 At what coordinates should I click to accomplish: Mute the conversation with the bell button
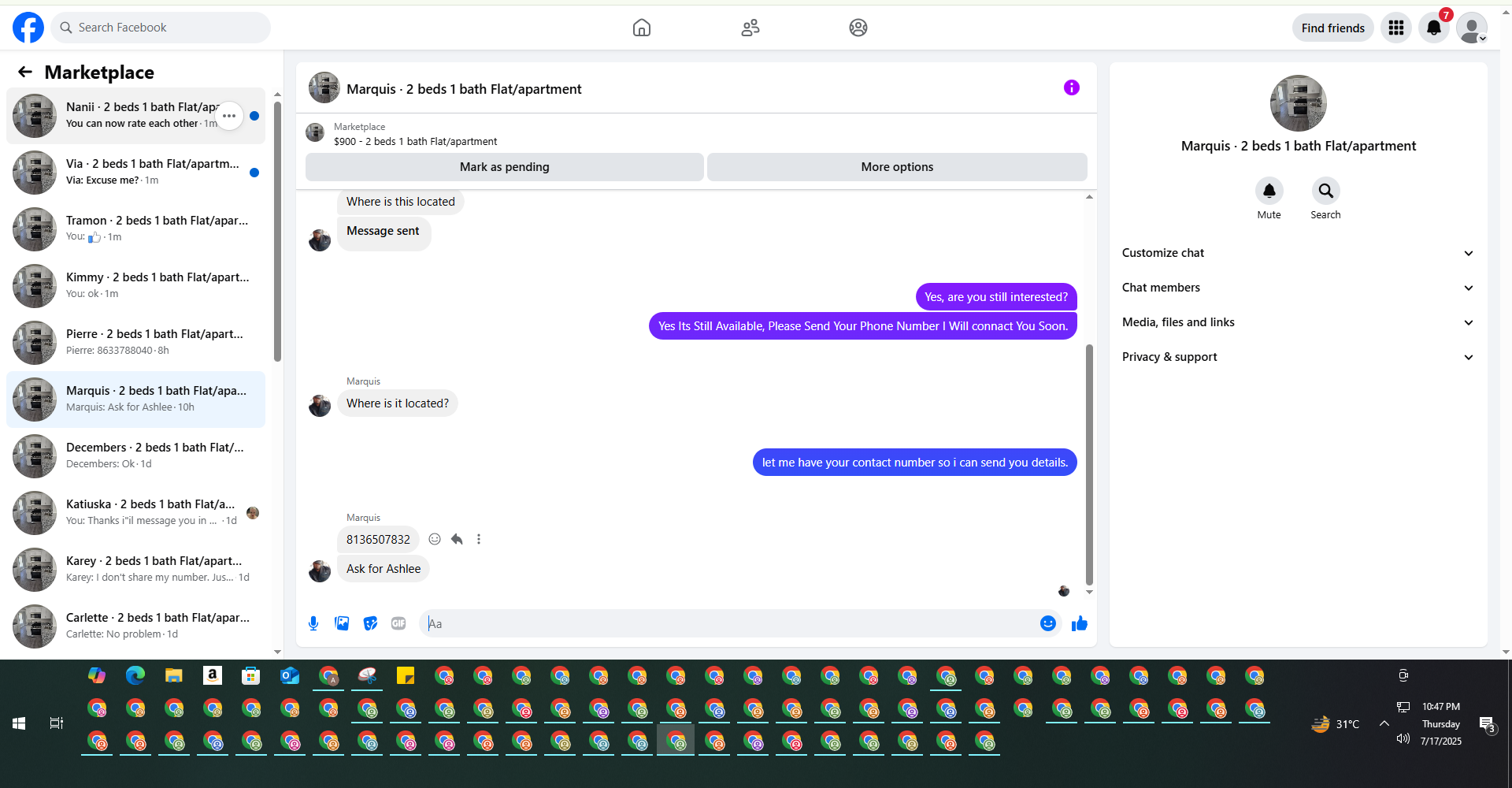point(1269,191)
